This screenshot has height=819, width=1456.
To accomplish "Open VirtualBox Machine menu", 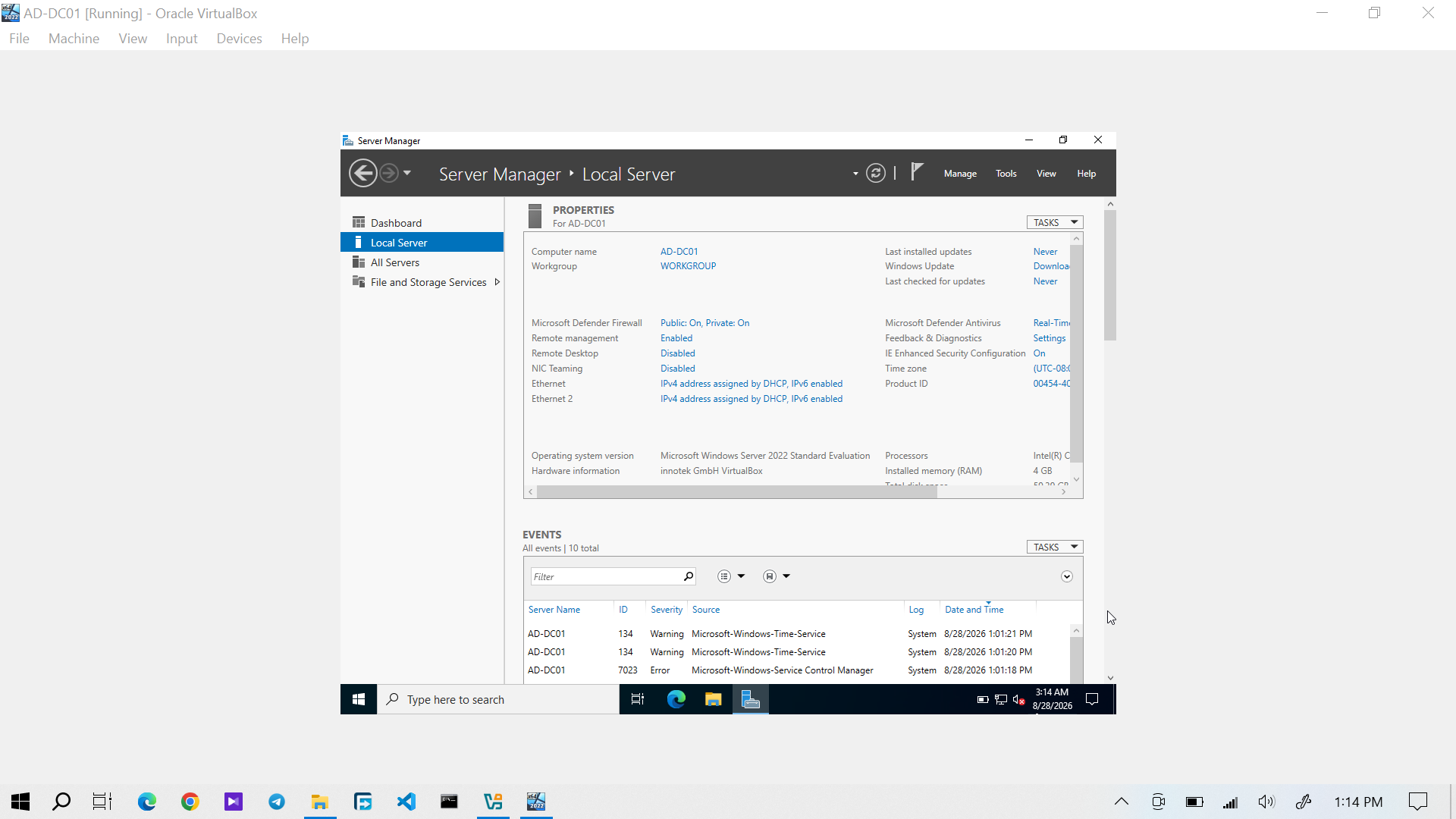I will tap(74, 39).
